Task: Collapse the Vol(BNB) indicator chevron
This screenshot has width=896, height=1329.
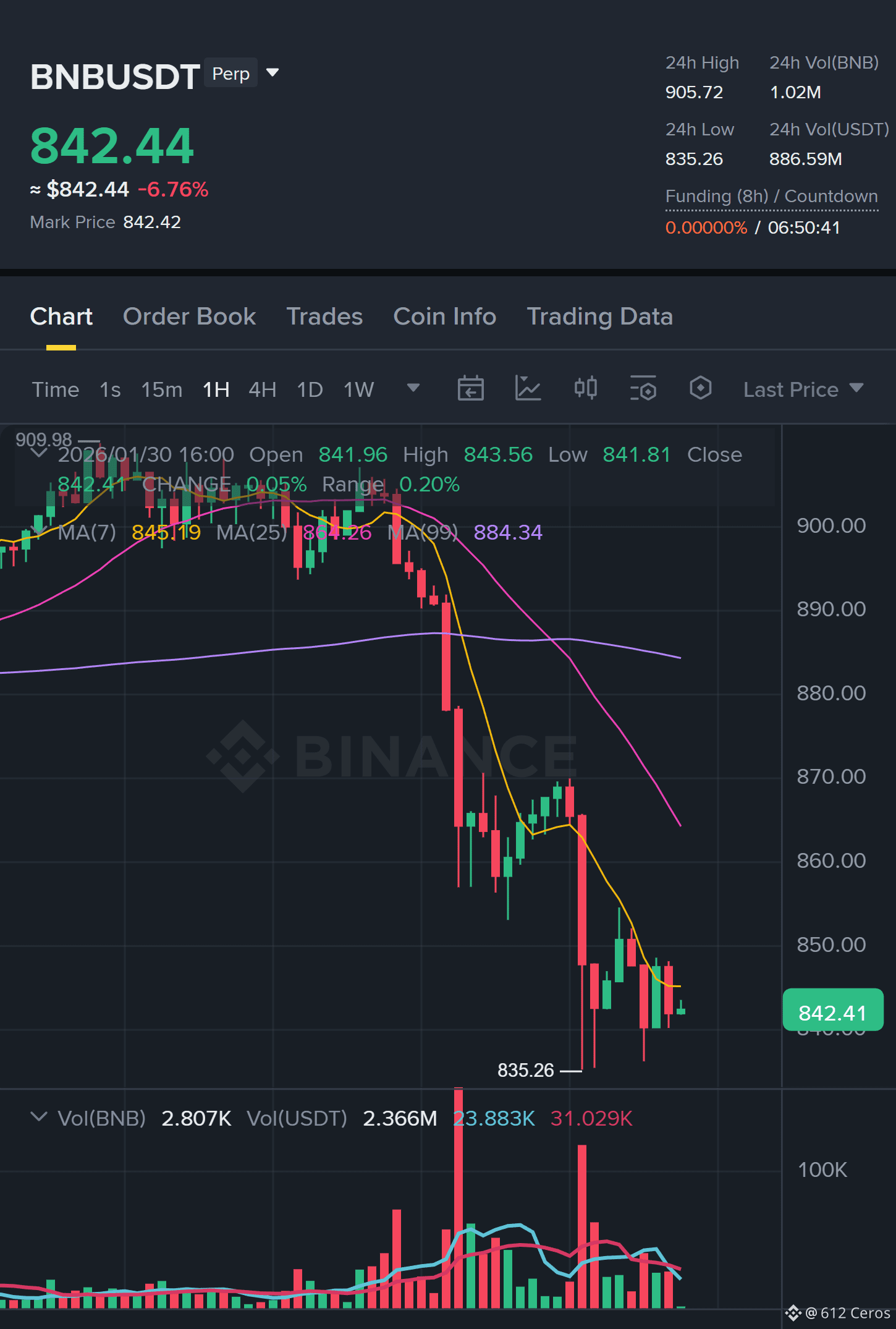Action: (39, 1117)
